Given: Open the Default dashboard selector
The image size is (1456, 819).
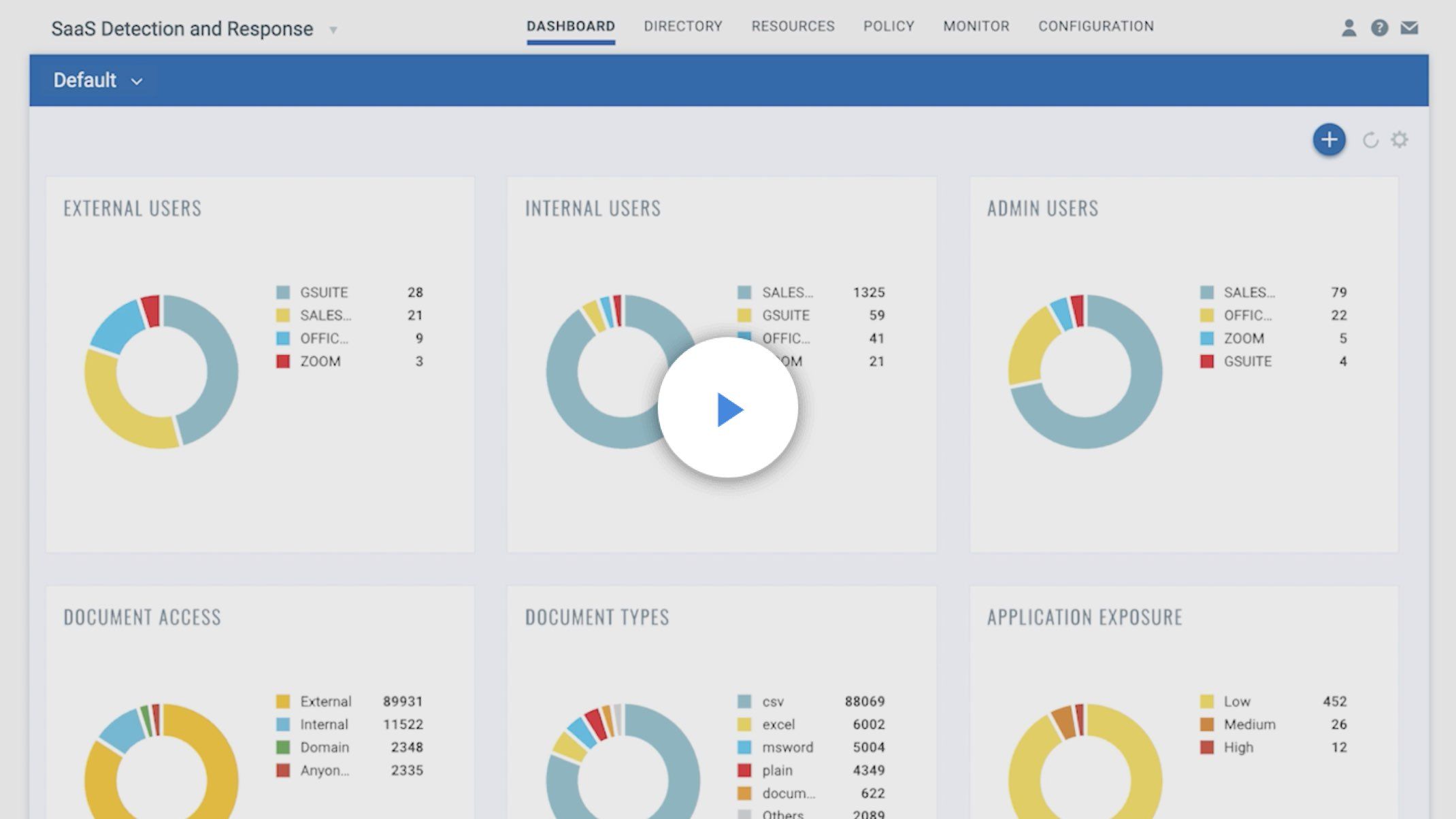Looking at the screenshot, I should 97,80.
